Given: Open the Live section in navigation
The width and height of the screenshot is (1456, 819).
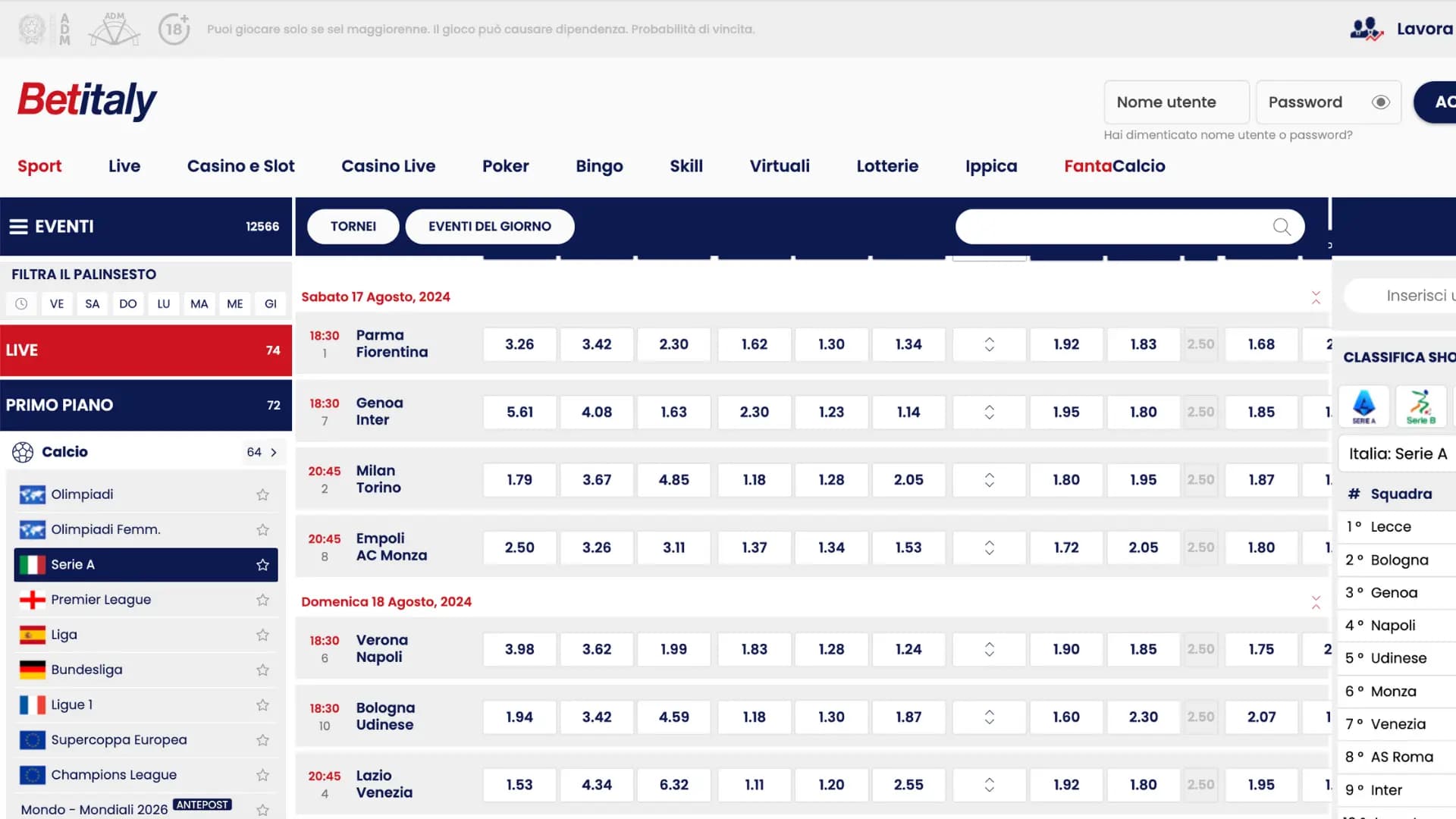Looking at the screenshot, I should click(124, 166).
